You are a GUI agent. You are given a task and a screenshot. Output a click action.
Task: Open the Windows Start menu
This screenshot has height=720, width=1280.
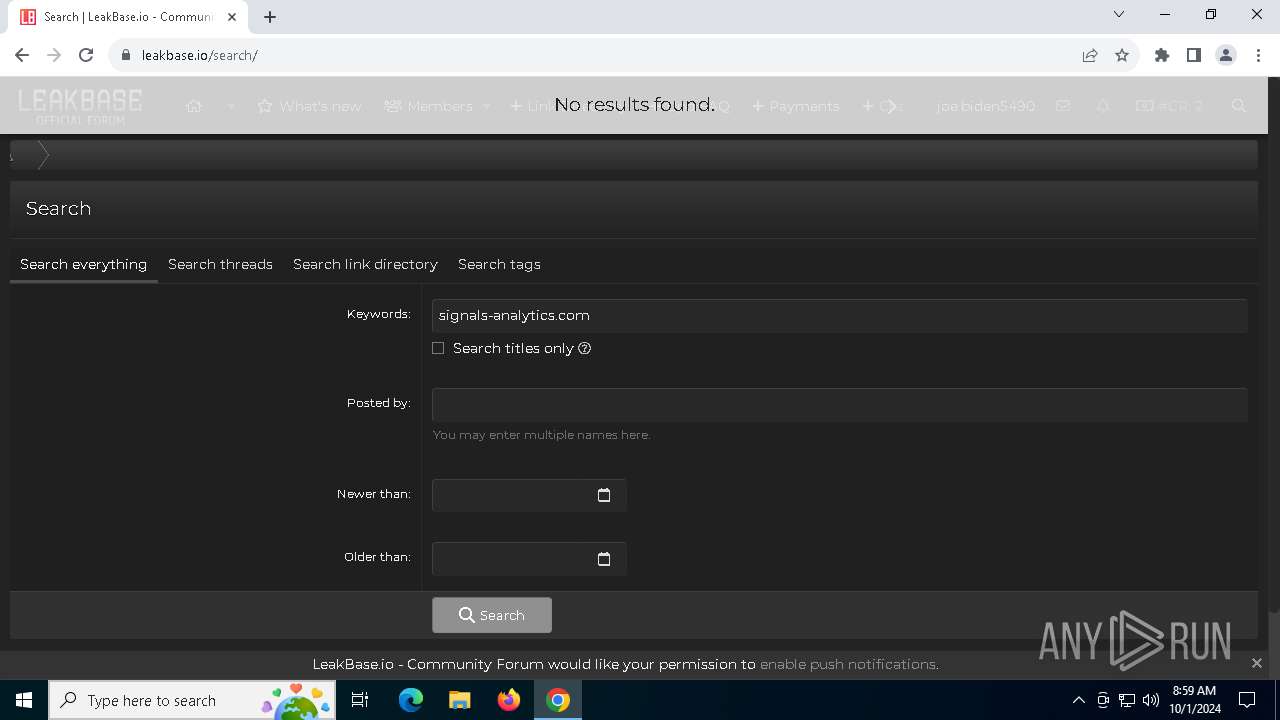[x=24, y=700]
